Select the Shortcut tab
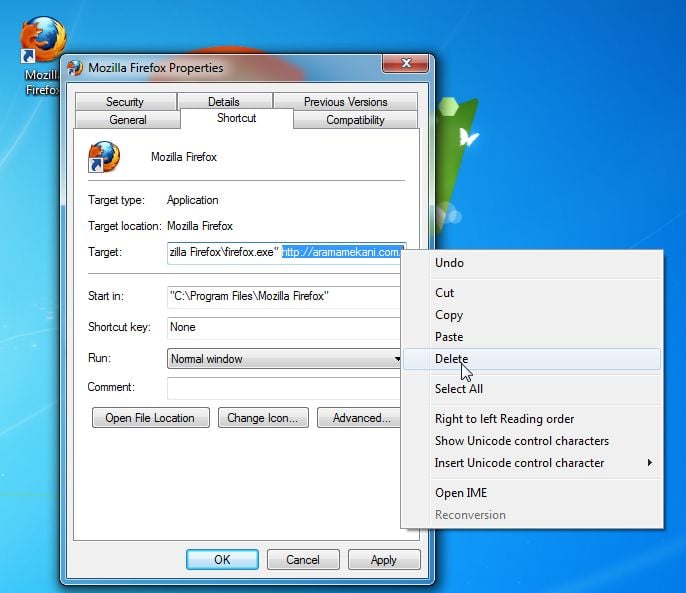This screenshot has width=686, height=593. [x=236, y=118]
